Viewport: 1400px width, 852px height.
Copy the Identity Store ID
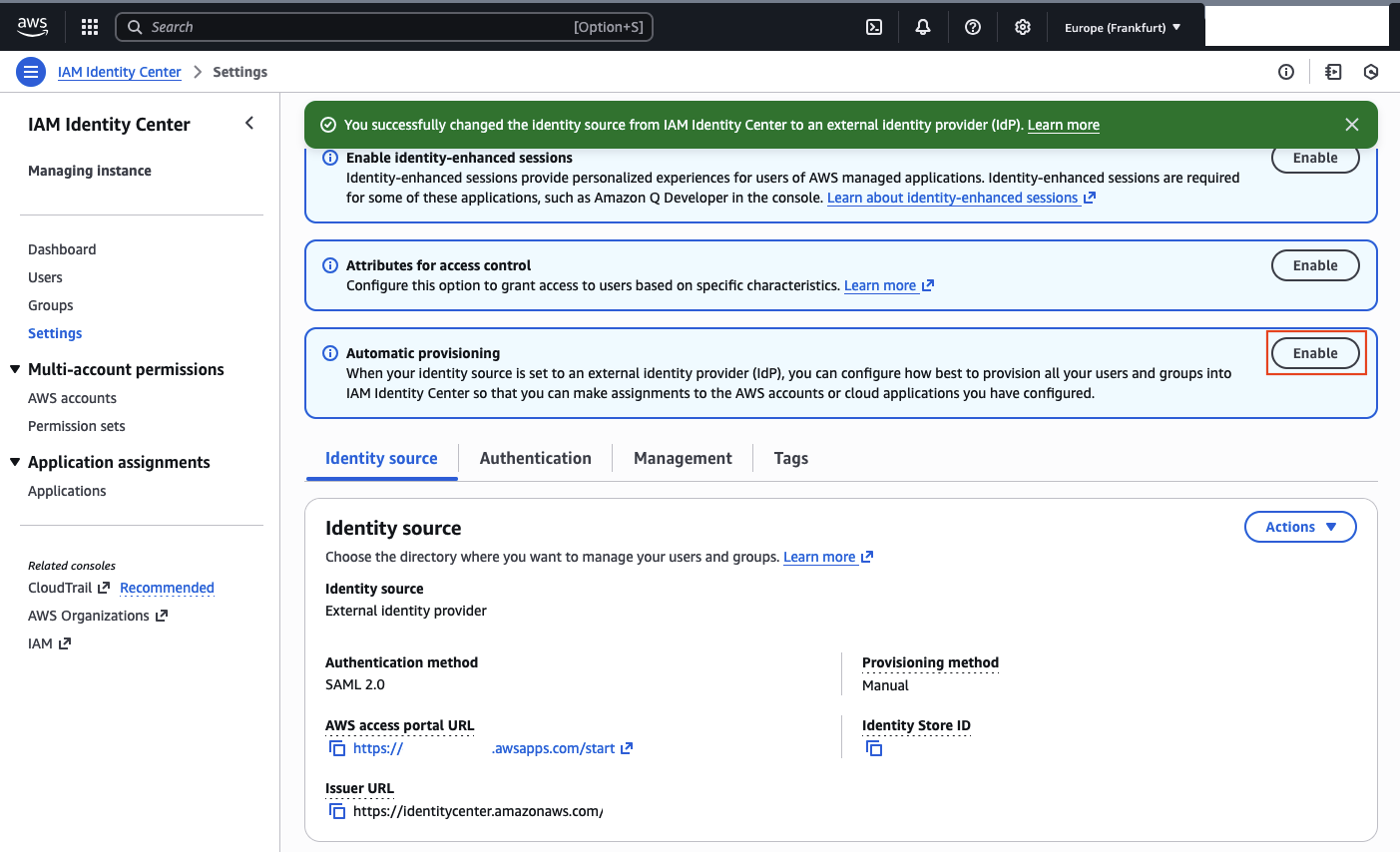click(874, 748)
